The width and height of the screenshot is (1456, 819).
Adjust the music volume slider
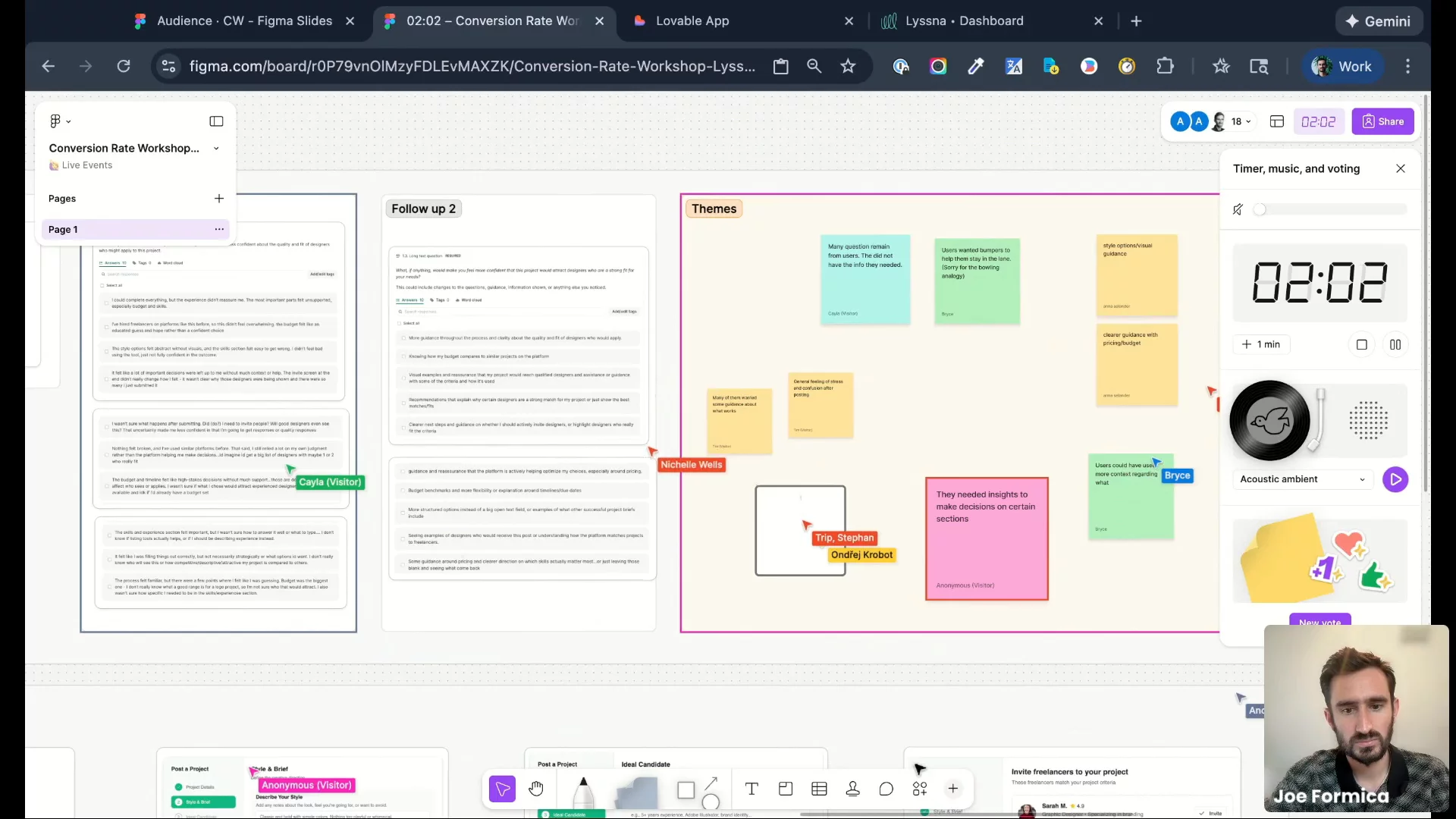(x=1332, y=209)
